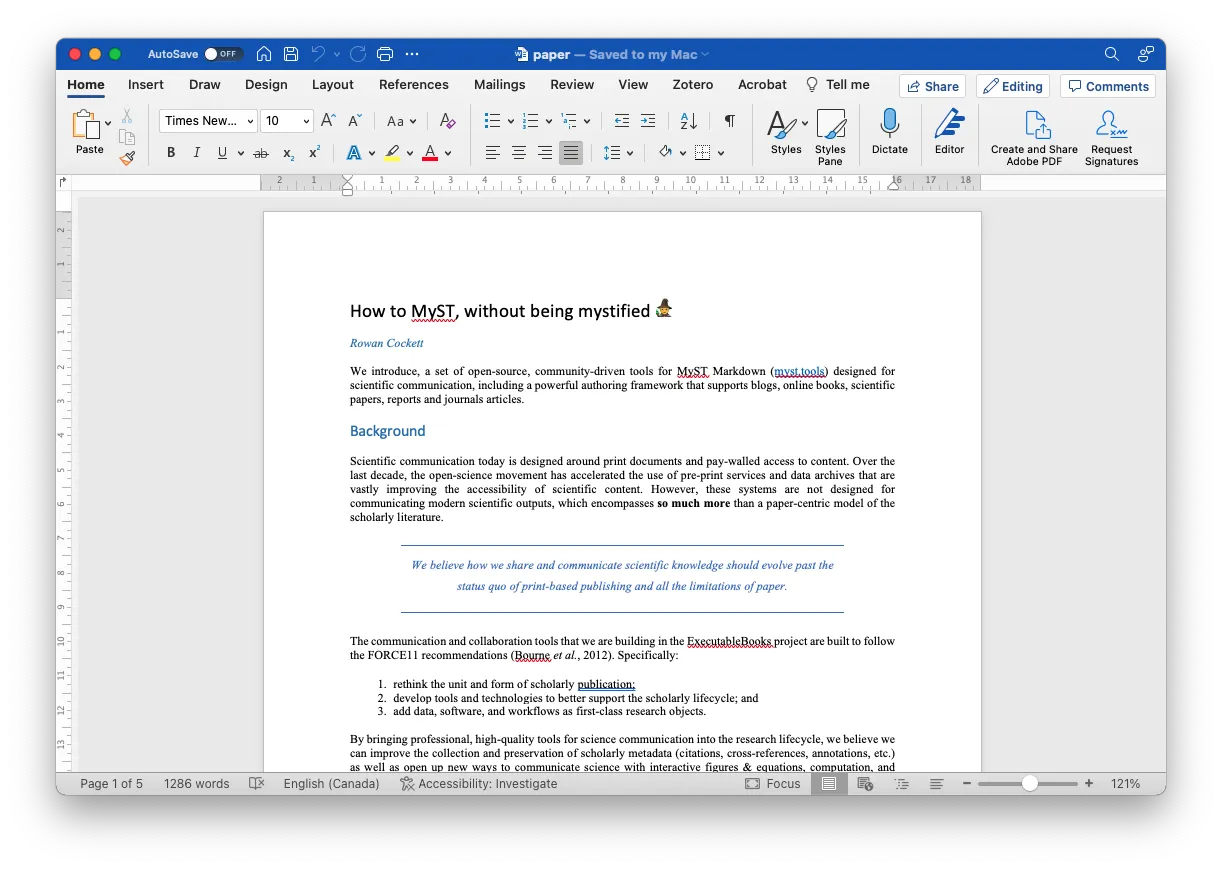1222x869 pixels.
Task: Toggle bold formatting on selected text
Action: click(x=170, y=153)
